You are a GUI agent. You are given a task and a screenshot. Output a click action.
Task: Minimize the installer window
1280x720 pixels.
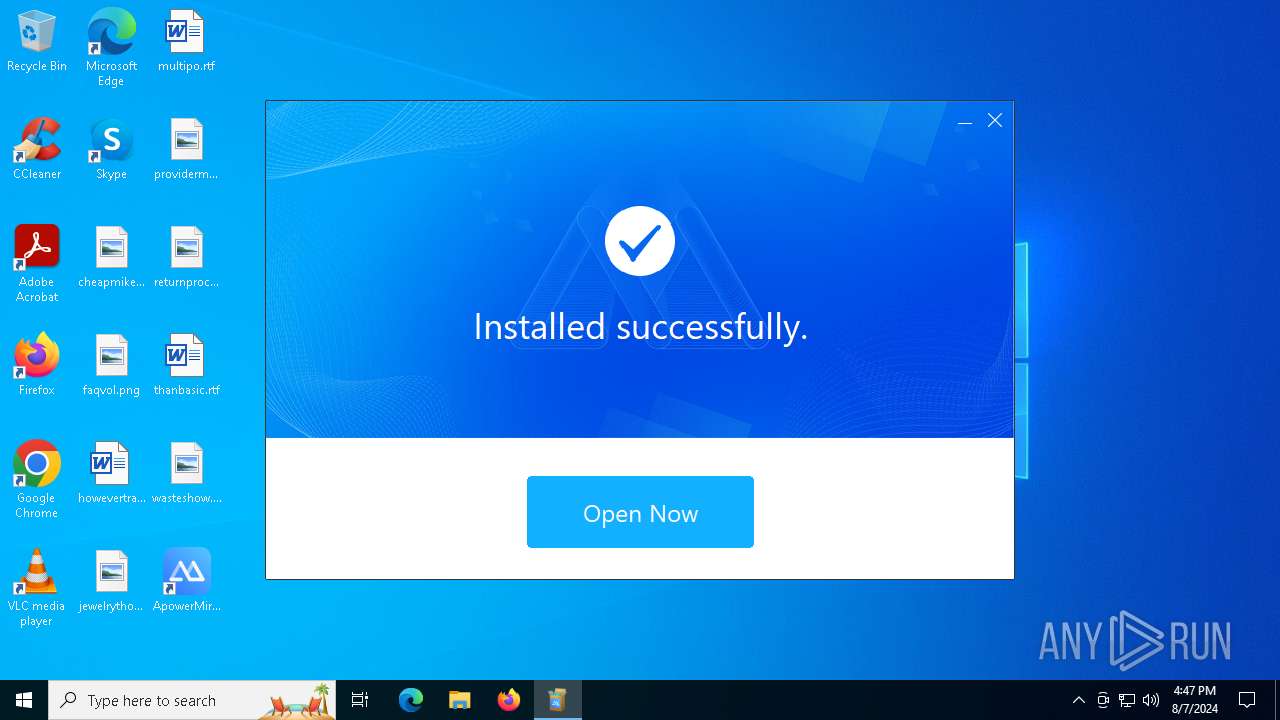(x=964, y=121)
